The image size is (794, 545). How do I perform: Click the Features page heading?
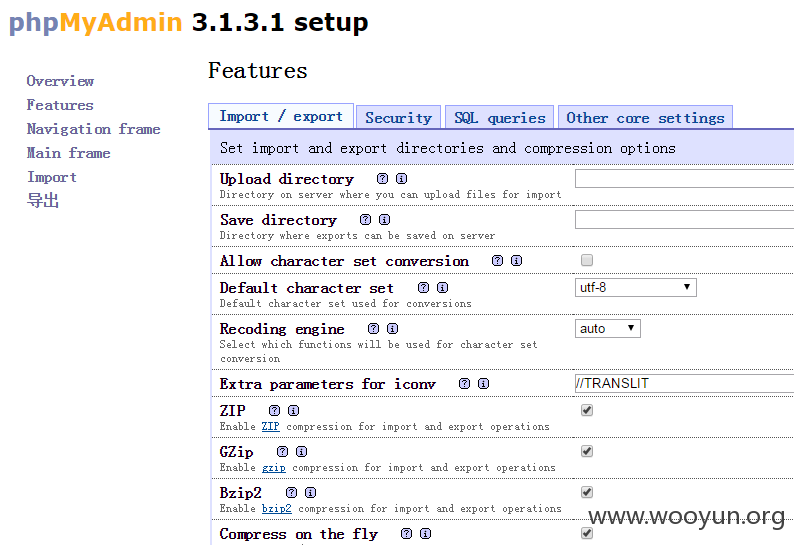click(258, 70)
